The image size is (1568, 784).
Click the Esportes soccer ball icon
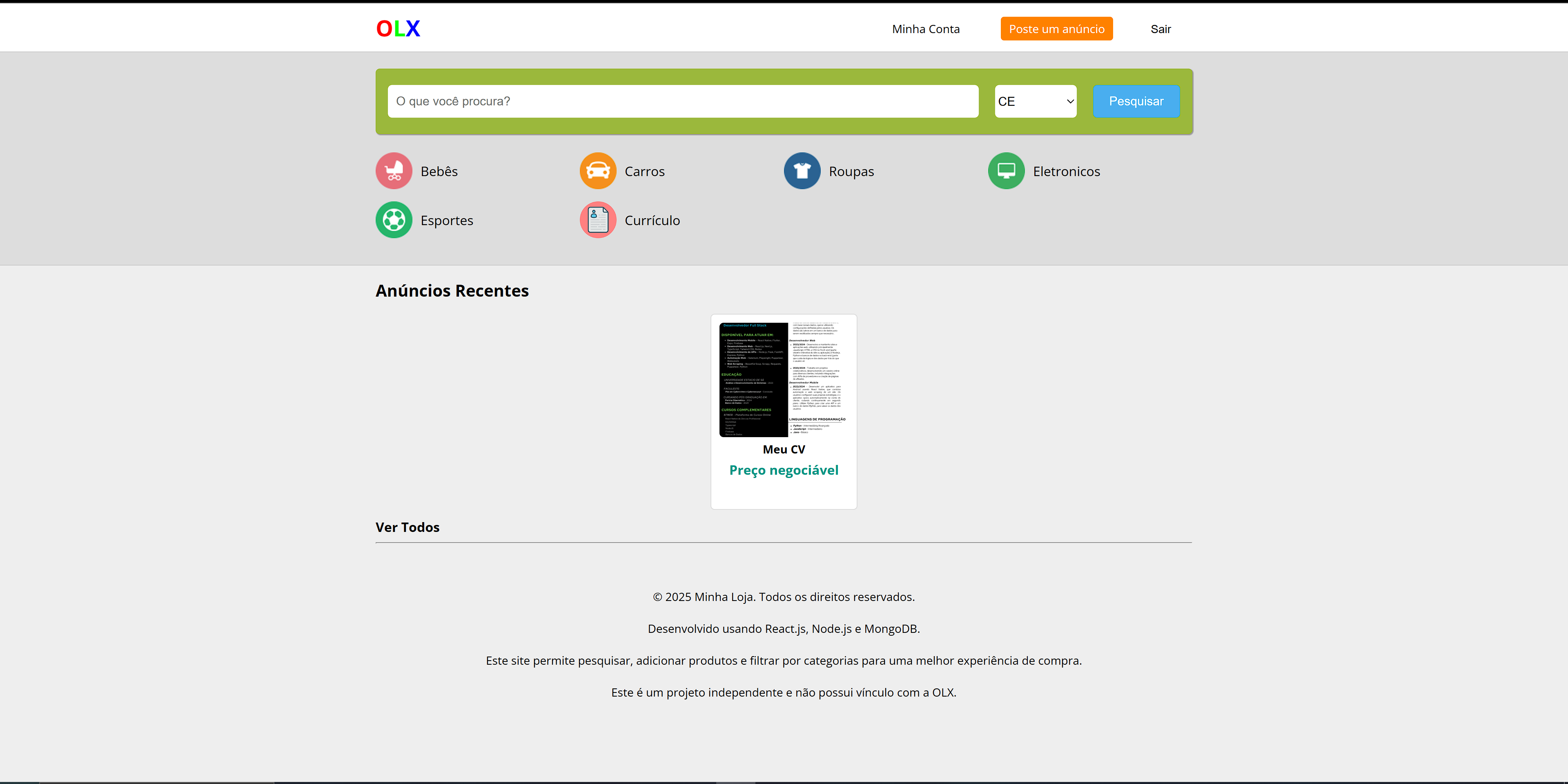click(x=394, y=220)
